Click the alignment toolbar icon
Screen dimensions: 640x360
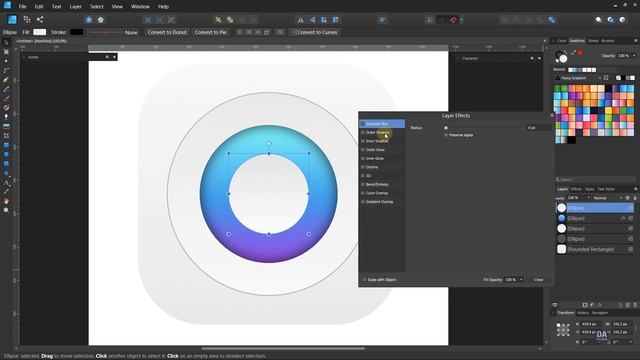coord(382,20)
